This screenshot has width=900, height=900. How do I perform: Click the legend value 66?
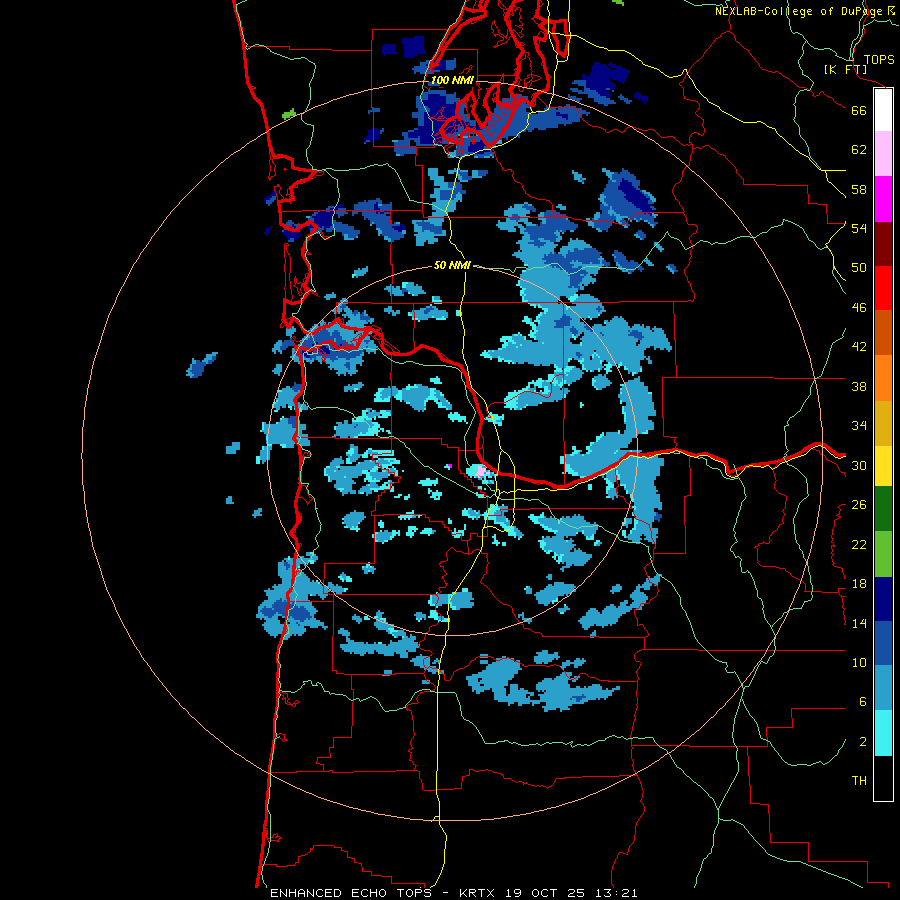coord(859,111)
